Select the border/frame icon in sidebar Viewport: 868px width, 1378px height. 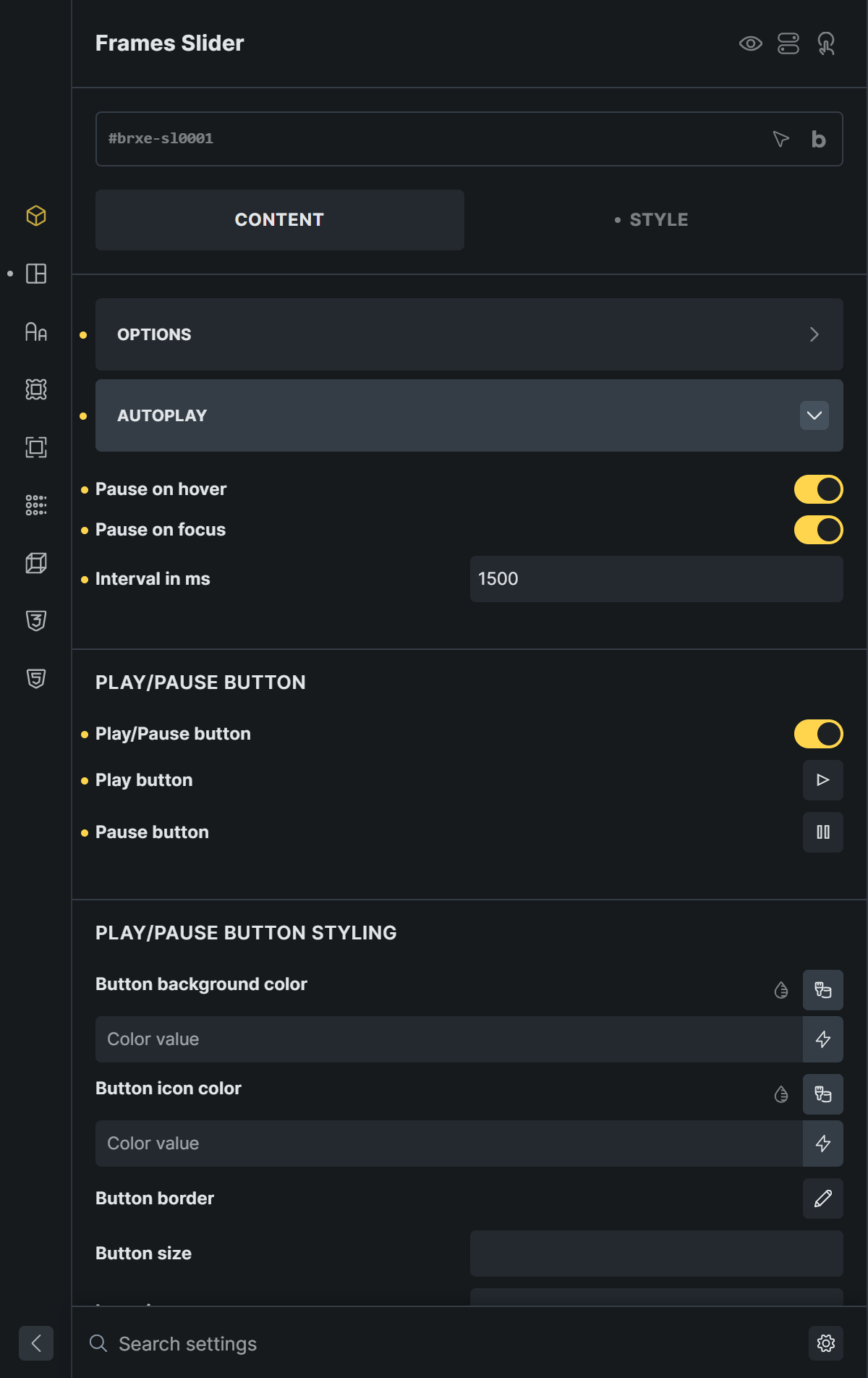(36, 389)
